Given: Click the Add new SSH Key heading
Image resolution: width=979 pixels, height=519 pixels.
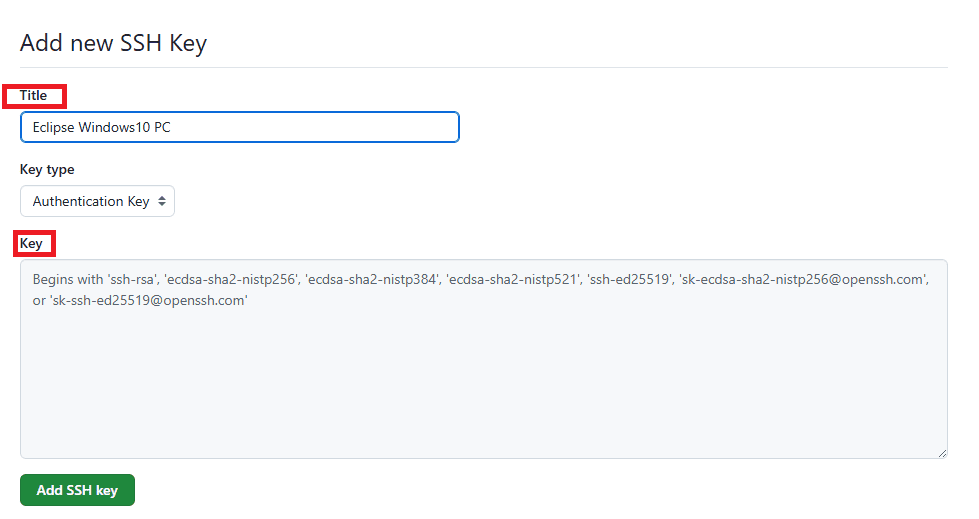Looking at the screenshot, I should (113, 44).
